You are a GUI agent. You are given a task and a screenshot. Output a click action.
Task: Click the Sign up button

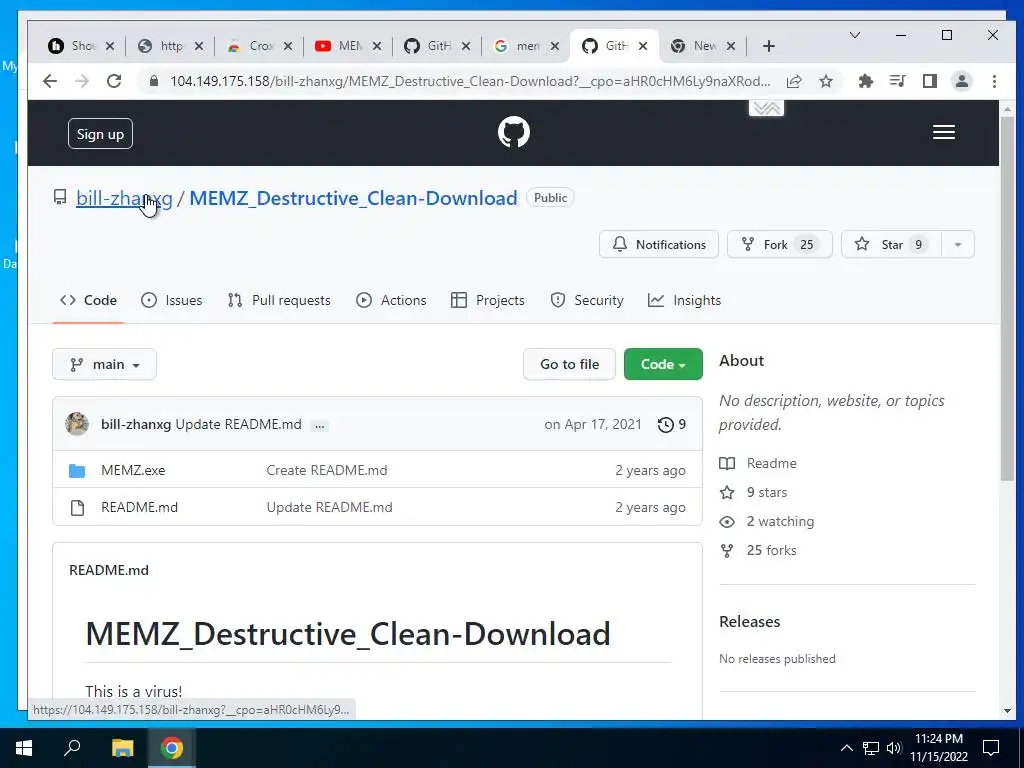100,134
